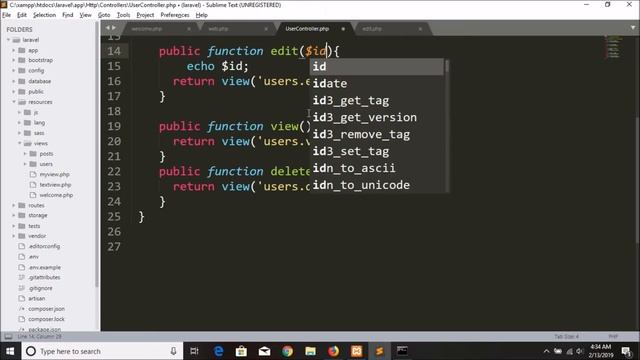Viewport: 640px width, 360px height.
Task: Open the .env.example file
Action: [x=44, y=267]
